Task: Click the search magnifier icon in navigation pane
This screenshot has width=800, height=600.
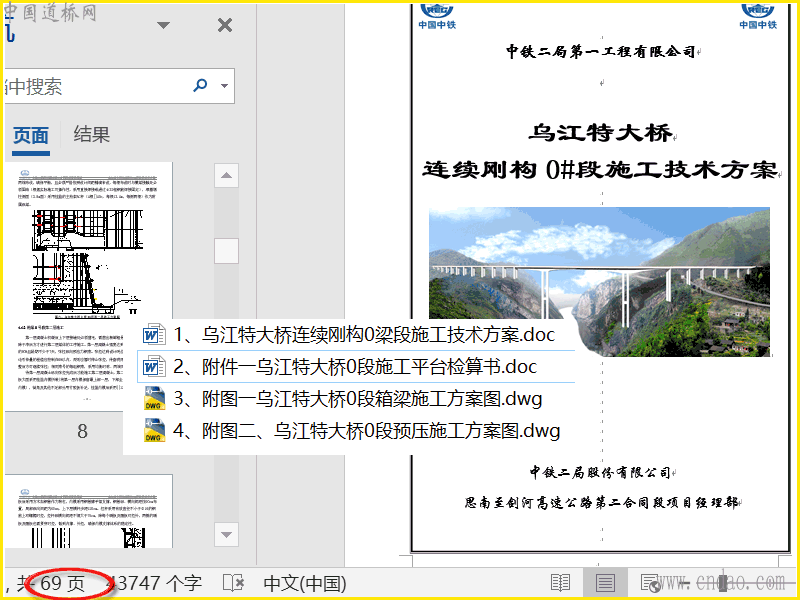Action: click(x=200, y=85)
